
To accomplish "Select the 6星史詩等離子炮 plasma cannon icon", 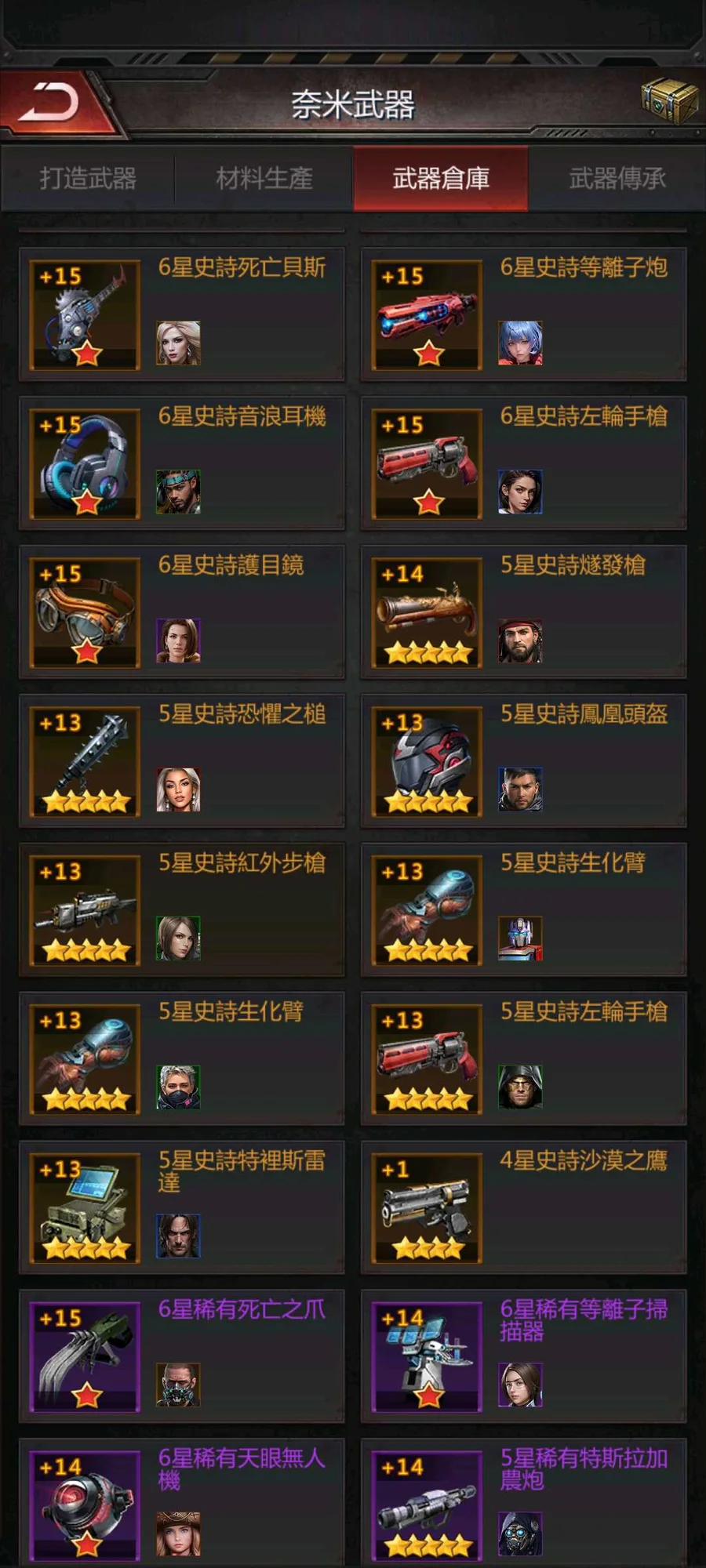I will (428, 315).
